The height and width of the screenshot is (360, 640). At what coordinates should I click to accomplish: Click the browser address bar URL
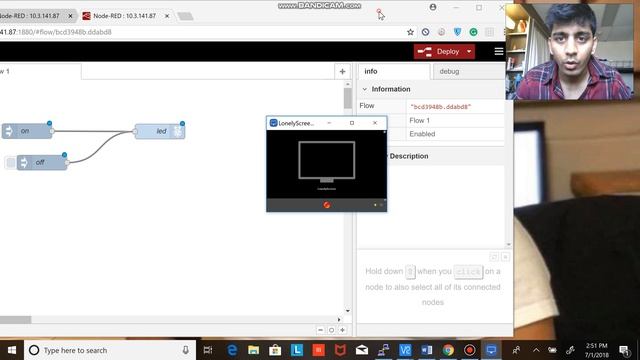tap(56, 32)
